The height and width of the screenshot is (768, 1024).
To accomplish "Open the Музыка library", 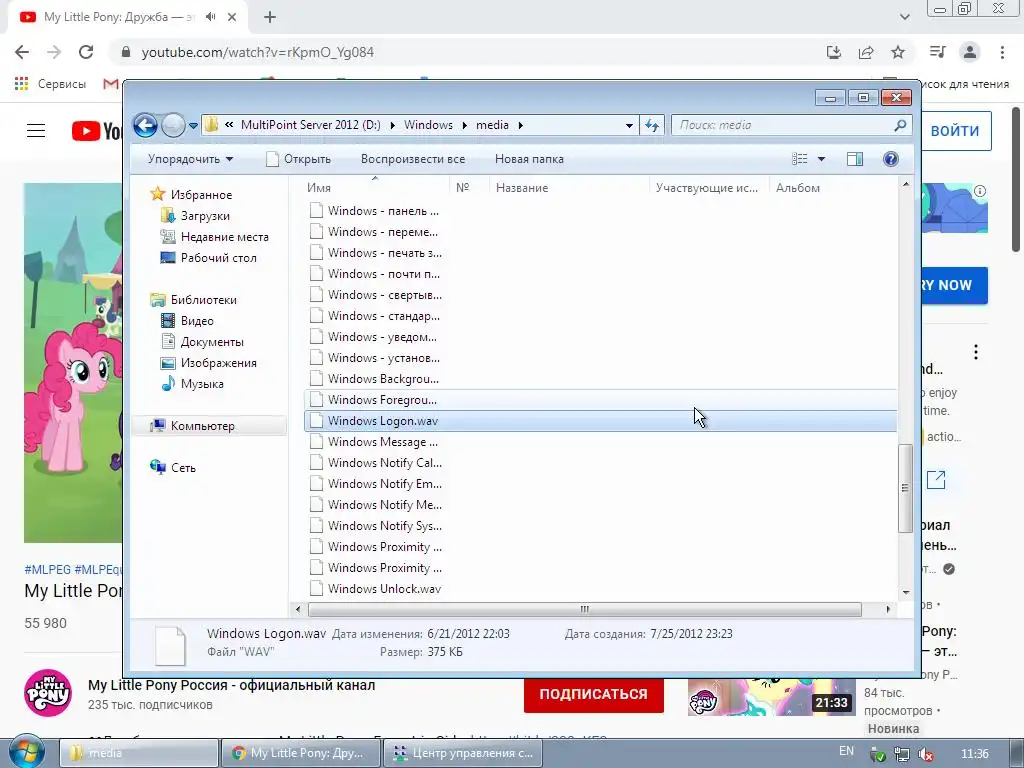I will 202,383.
